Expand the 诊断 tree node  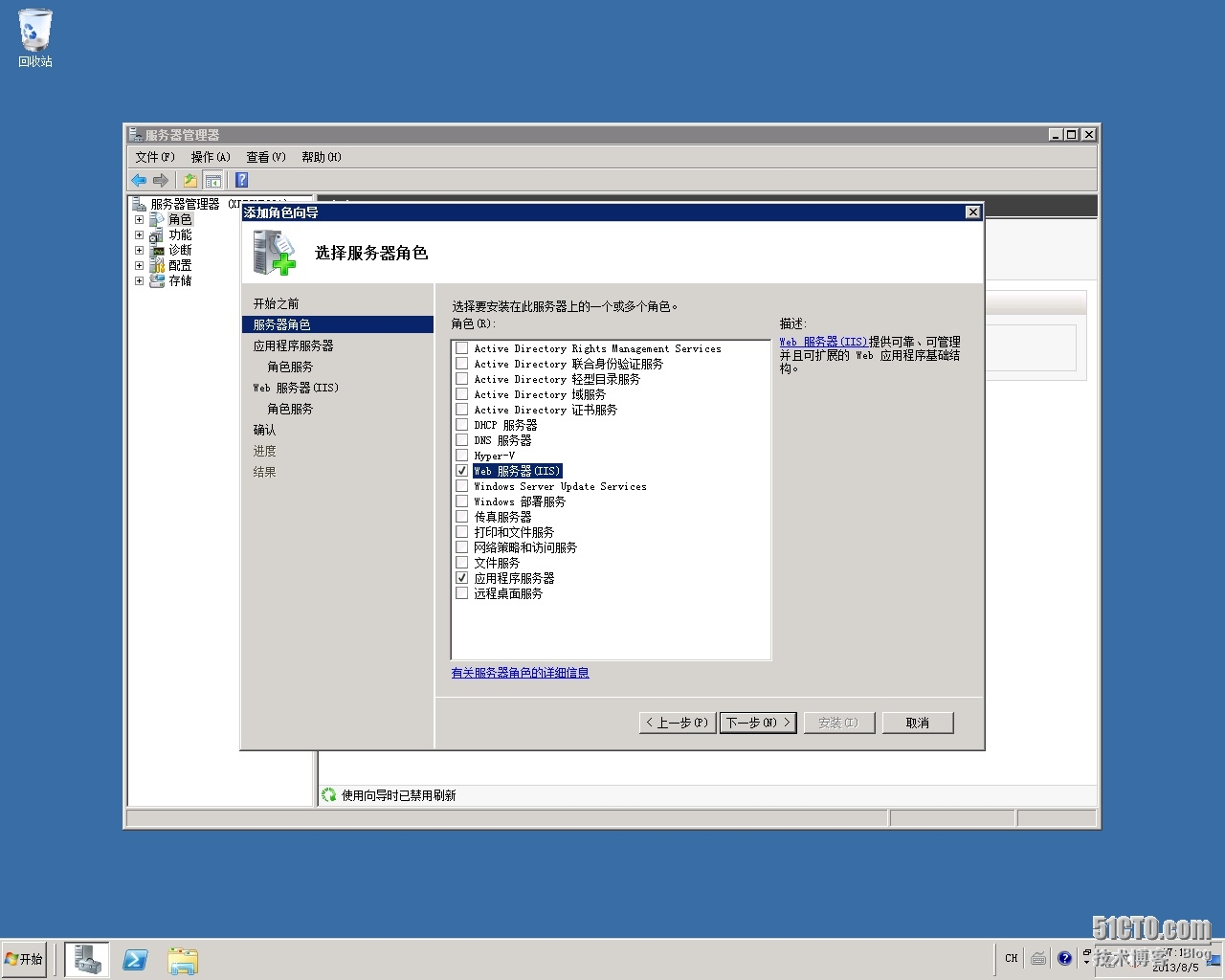pyautogui.click(x=139, y=250)
